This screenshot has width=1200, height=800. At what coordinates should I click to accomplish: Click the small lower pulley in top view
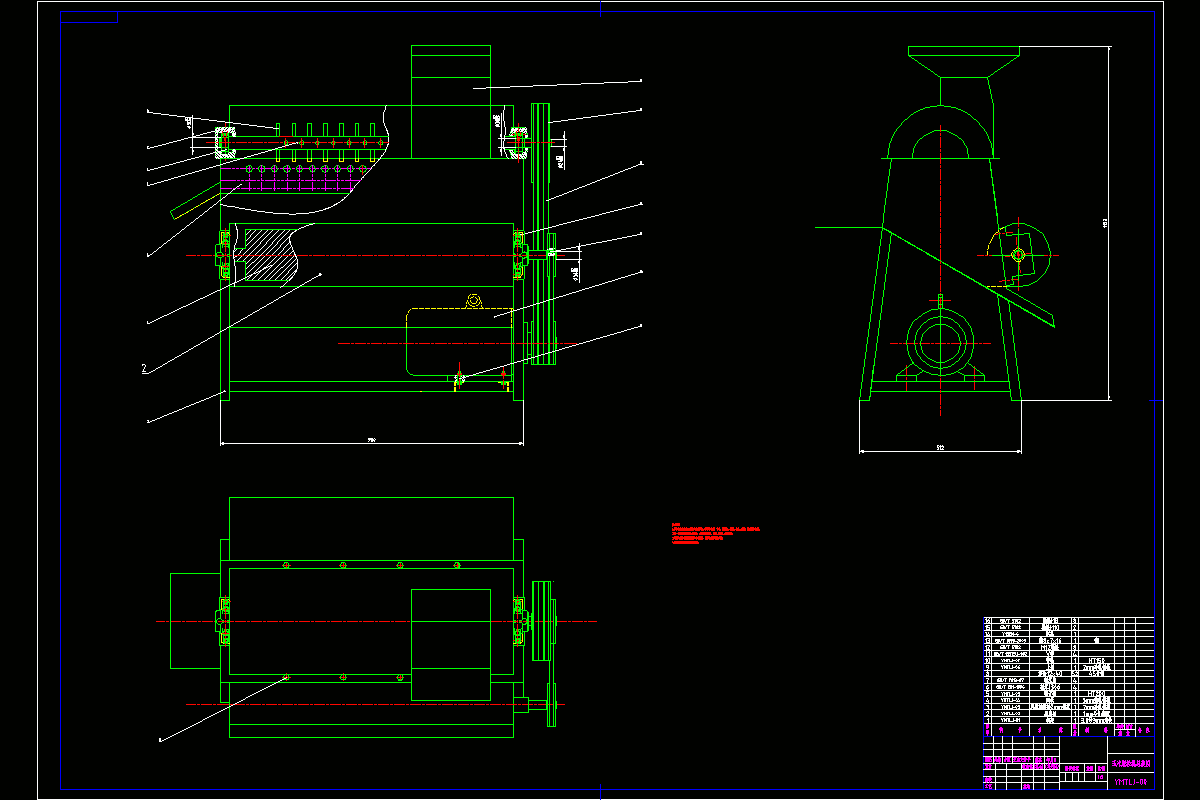pyautogui.click(x=551, y=705)
